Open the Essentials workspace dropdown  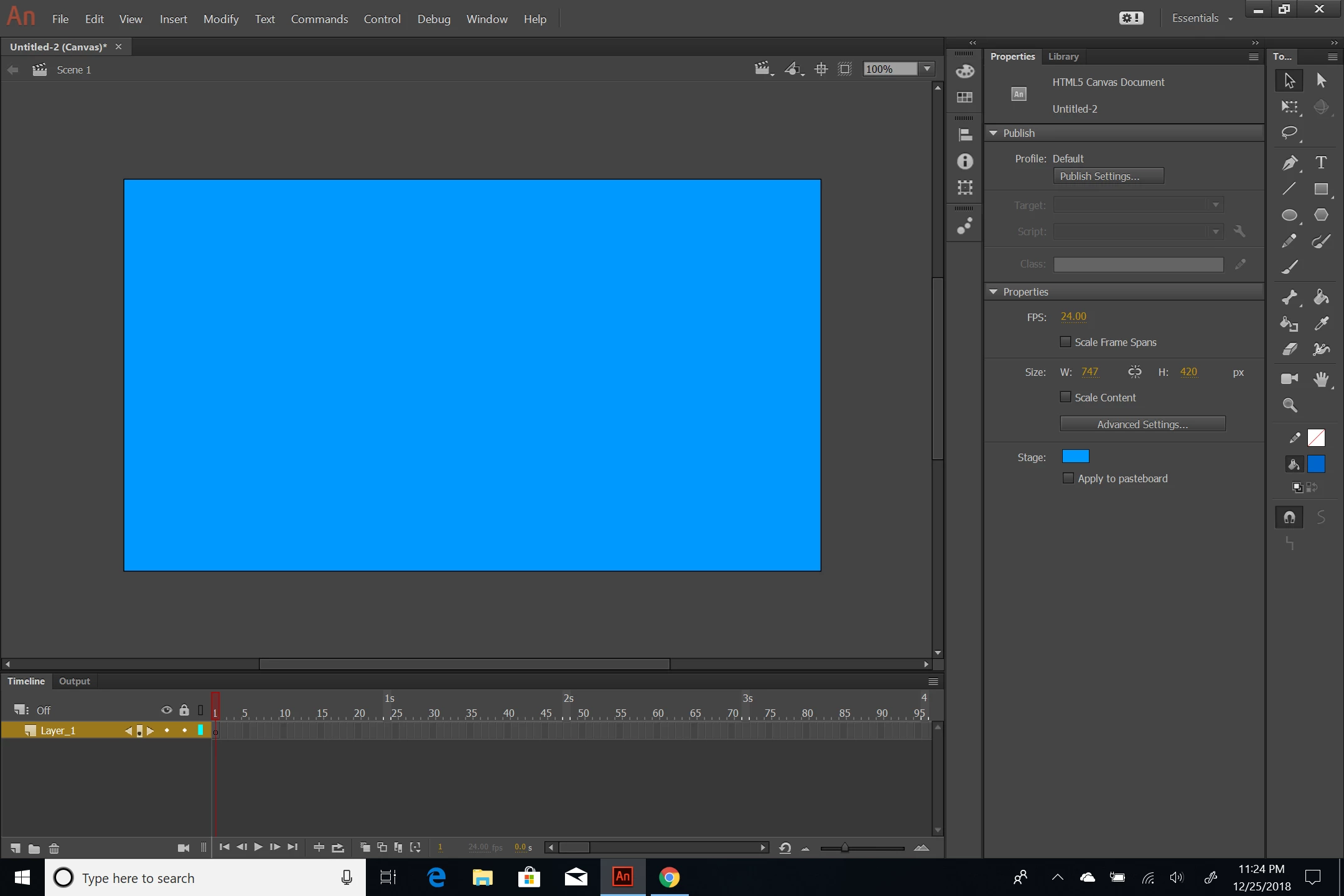point(1202,19)
